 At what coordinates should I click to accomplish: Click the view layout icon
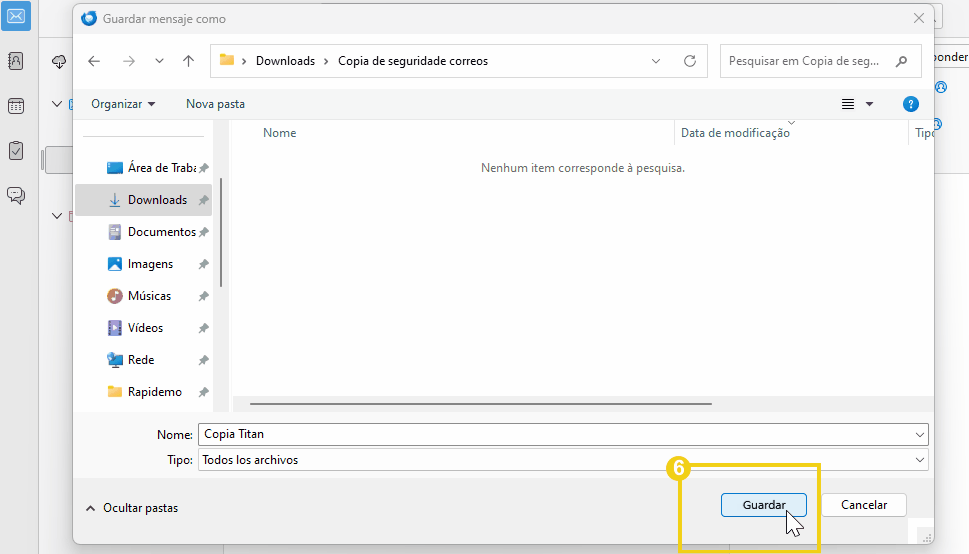(x=848, y=104)
